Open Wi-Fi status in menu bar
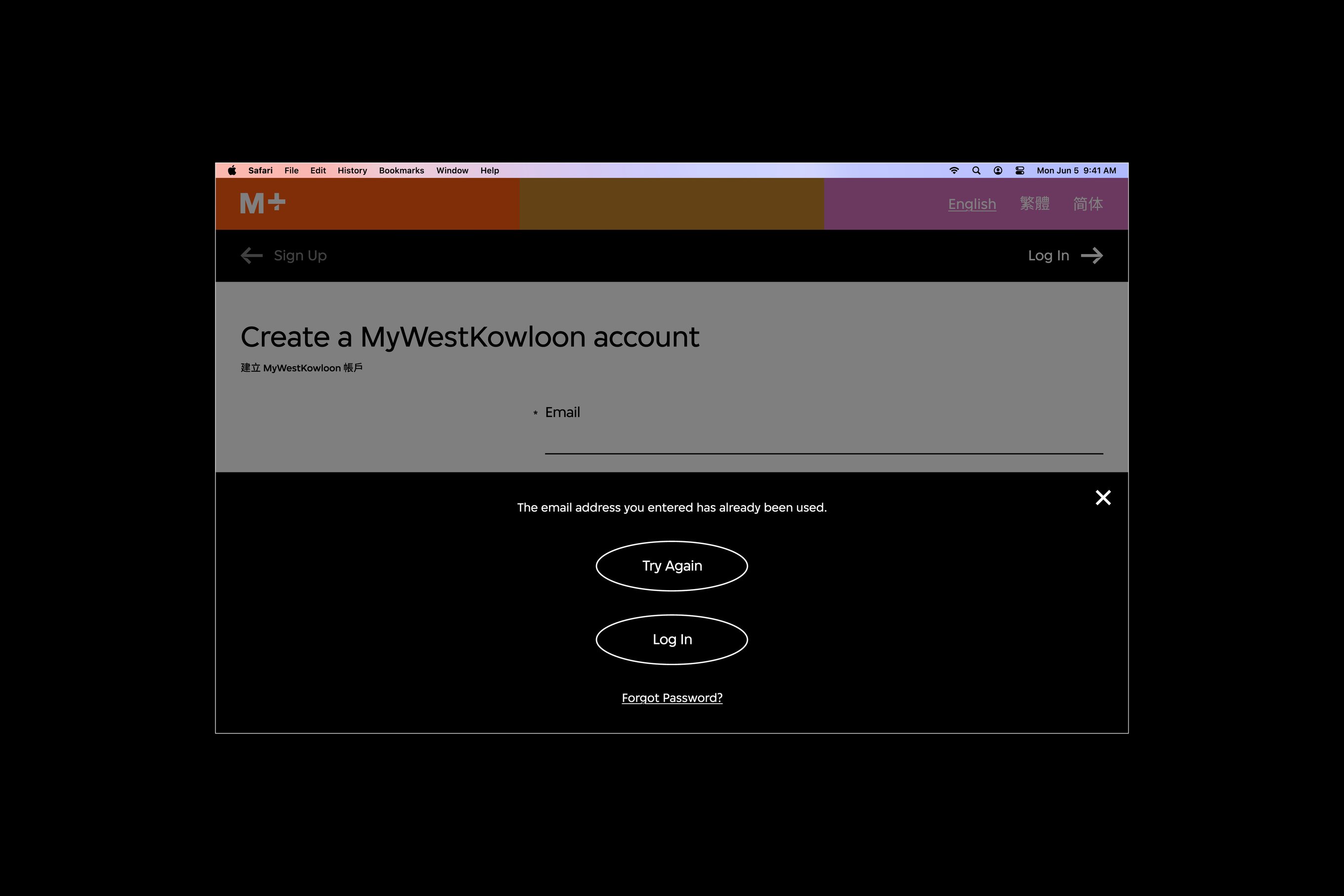The width and height of the screenshot is (1344, 896). coord(954,171)
